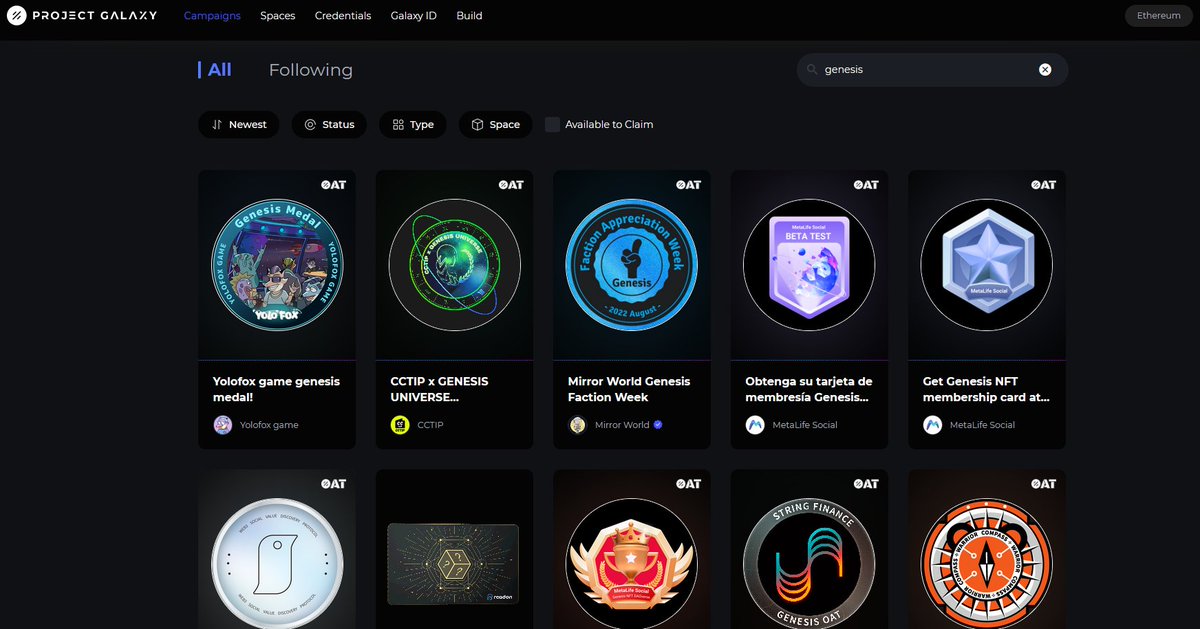
Task: Click the OAT tag on trophy card
Action: coord(688,484)
